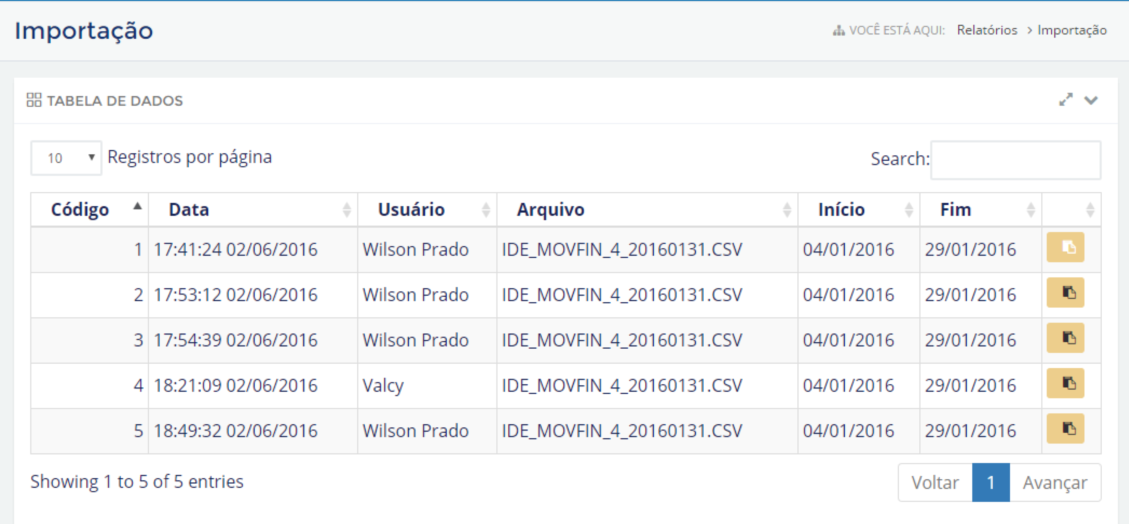Viewport: 1129px width, 524px height.
Task: Sort table by Fim column
Action: 981,210
